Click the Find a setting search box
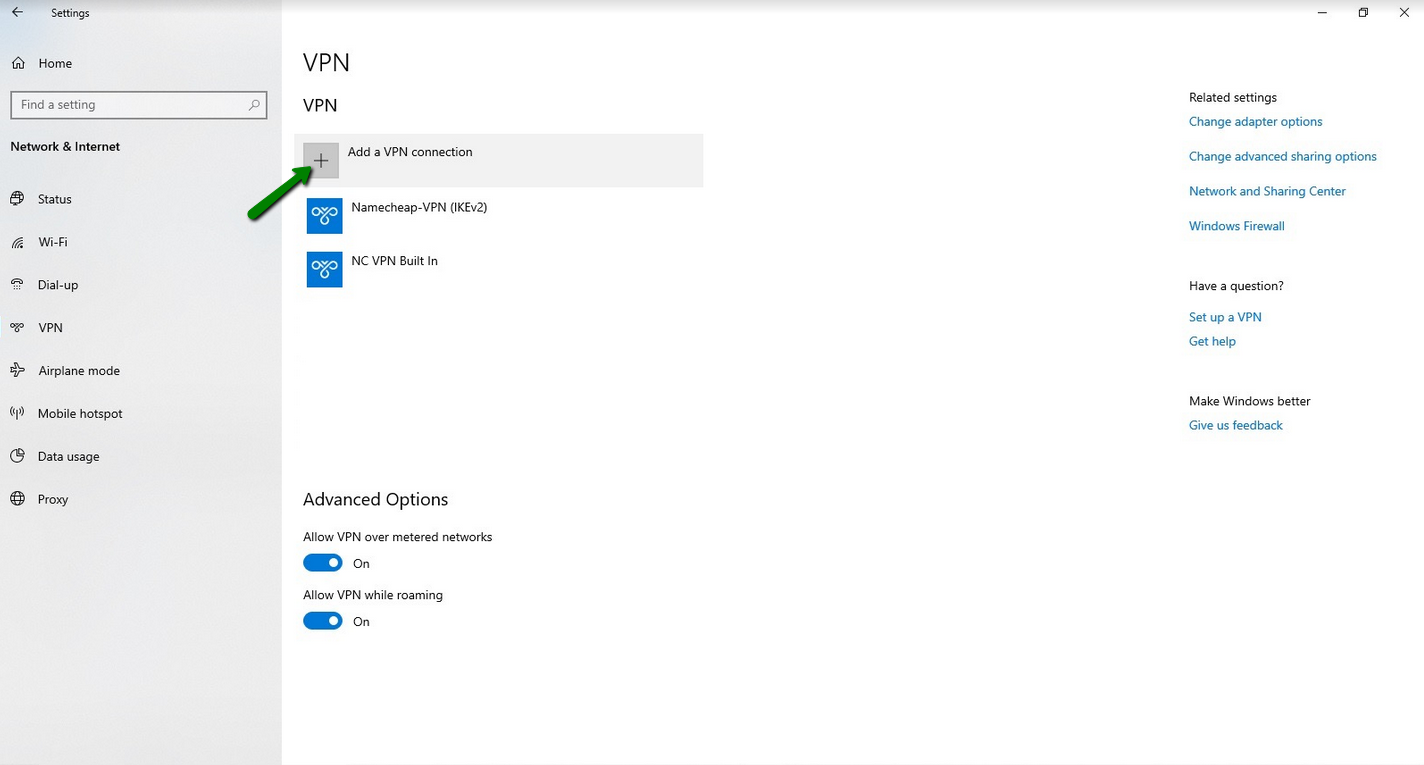Image resolution: width=1424 pixels, height=765 pixels. (138, 104)
